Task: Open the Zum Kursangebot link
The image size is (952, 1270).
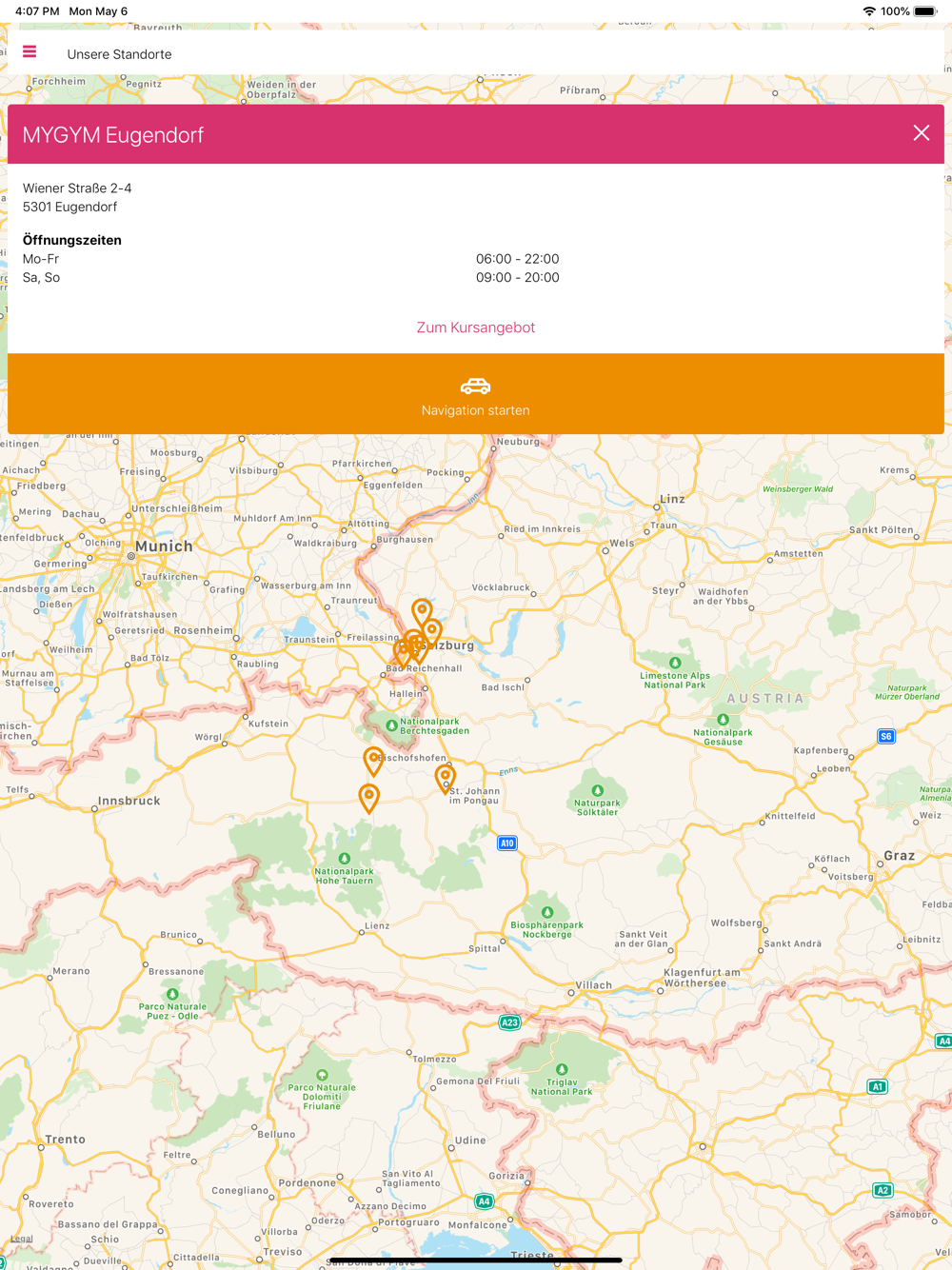Action: pyautogui.click(x=476, y=327)
